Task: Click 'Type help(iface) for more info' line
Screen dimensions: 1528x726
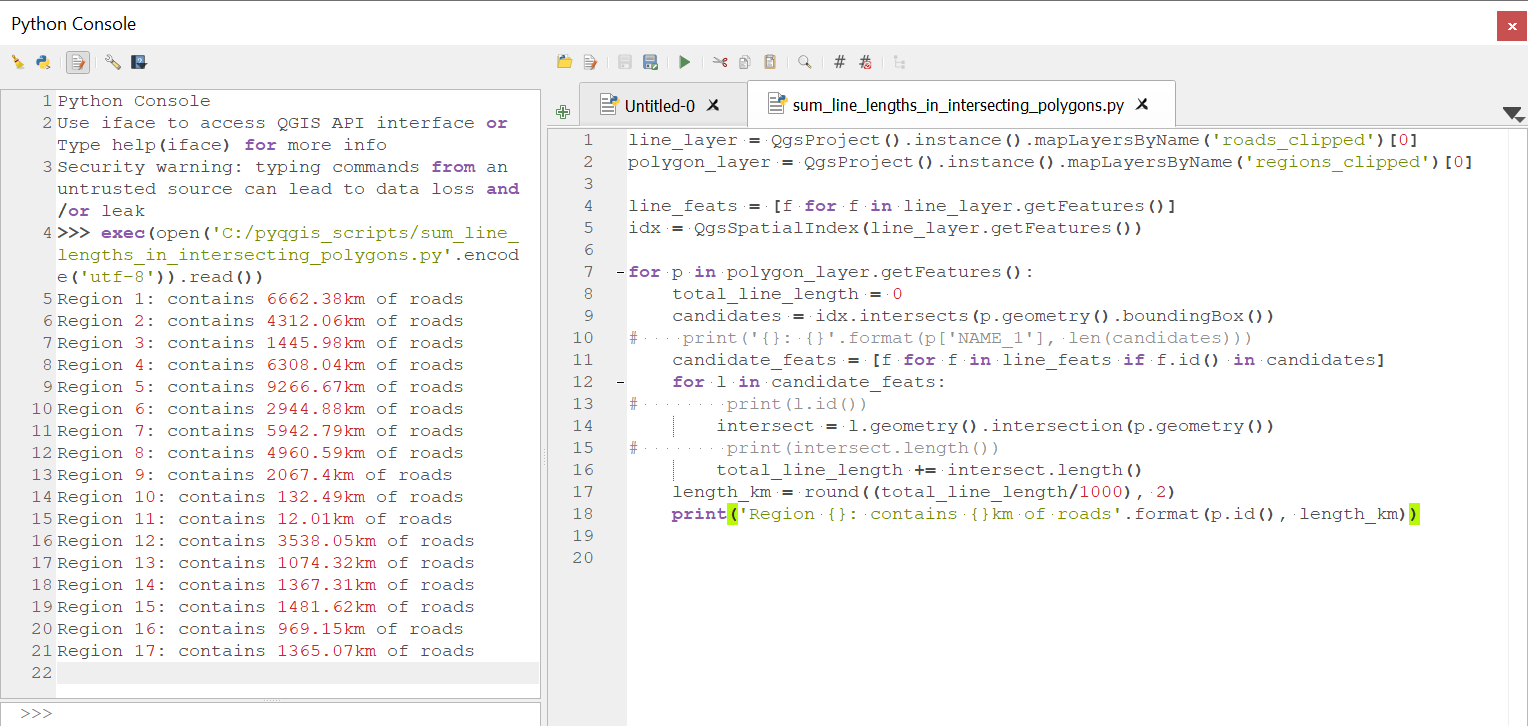Action: point(222,145)
